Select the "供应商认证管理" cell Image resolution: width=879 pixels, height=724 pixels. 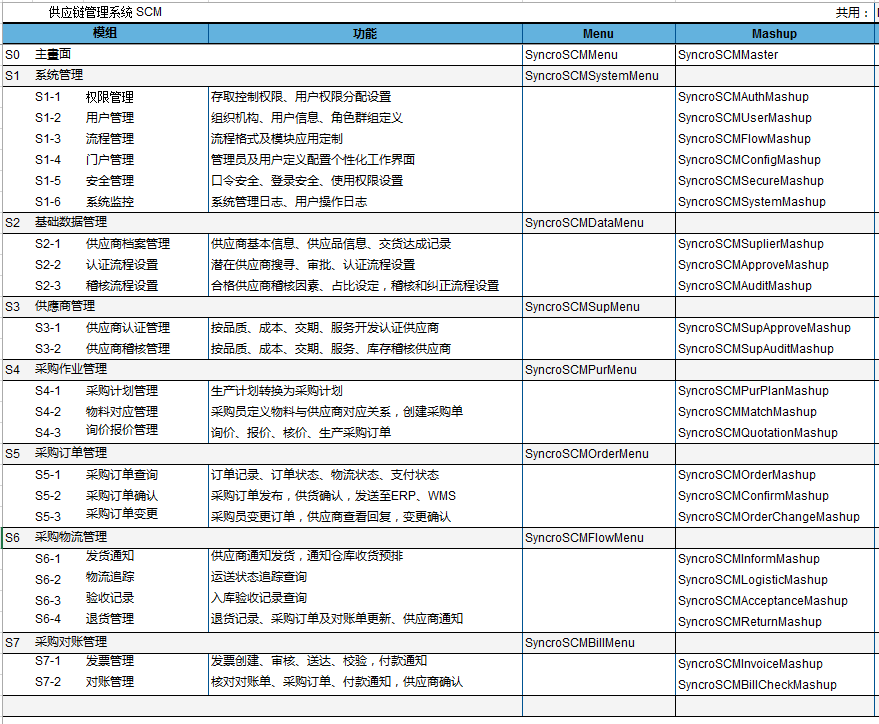128,328
